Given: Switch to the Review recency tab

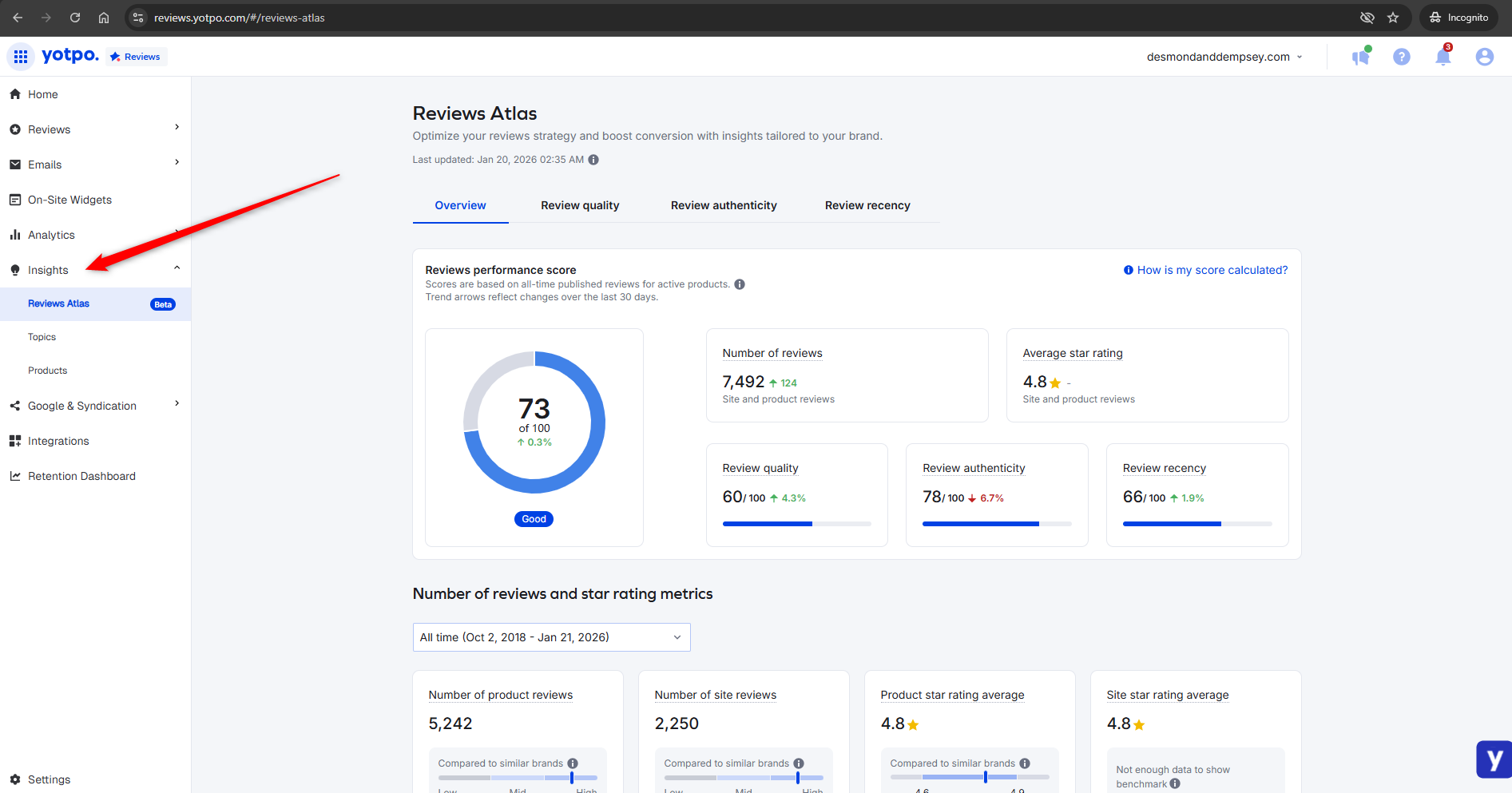Looking at the screenshot, I should click(867, 205).
